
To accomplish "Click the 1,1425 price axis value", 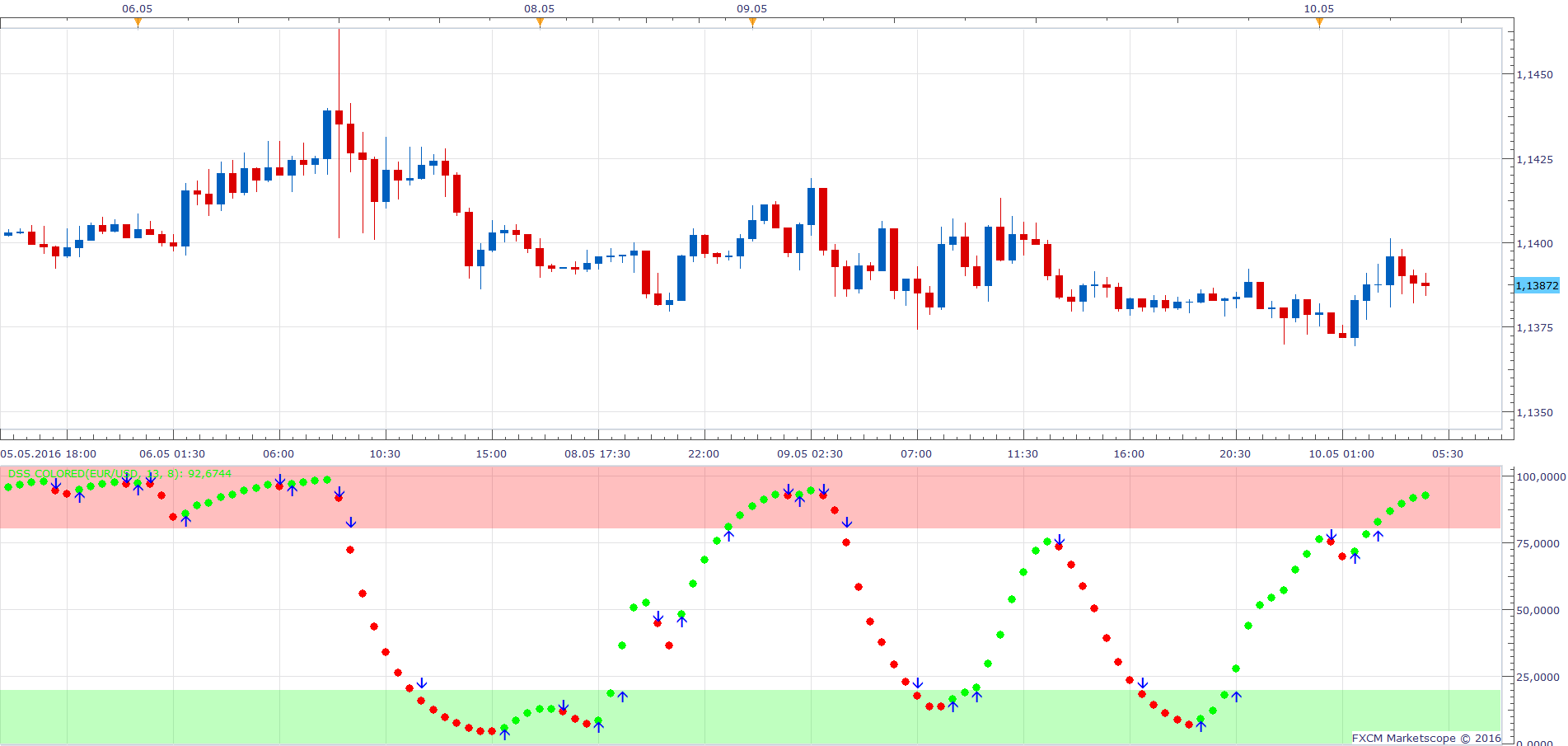I will click(1535, 159).
